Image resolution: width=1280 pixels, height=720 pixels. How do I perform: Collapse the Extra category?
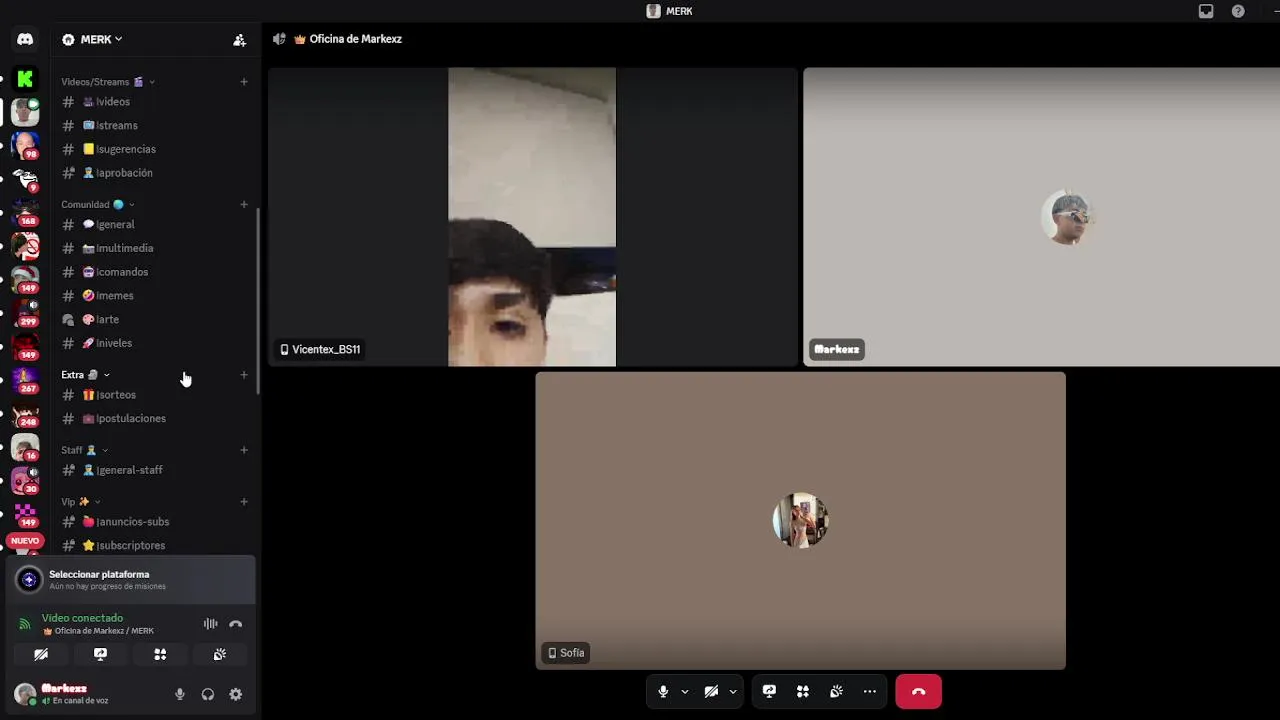[x=86, y=374]
